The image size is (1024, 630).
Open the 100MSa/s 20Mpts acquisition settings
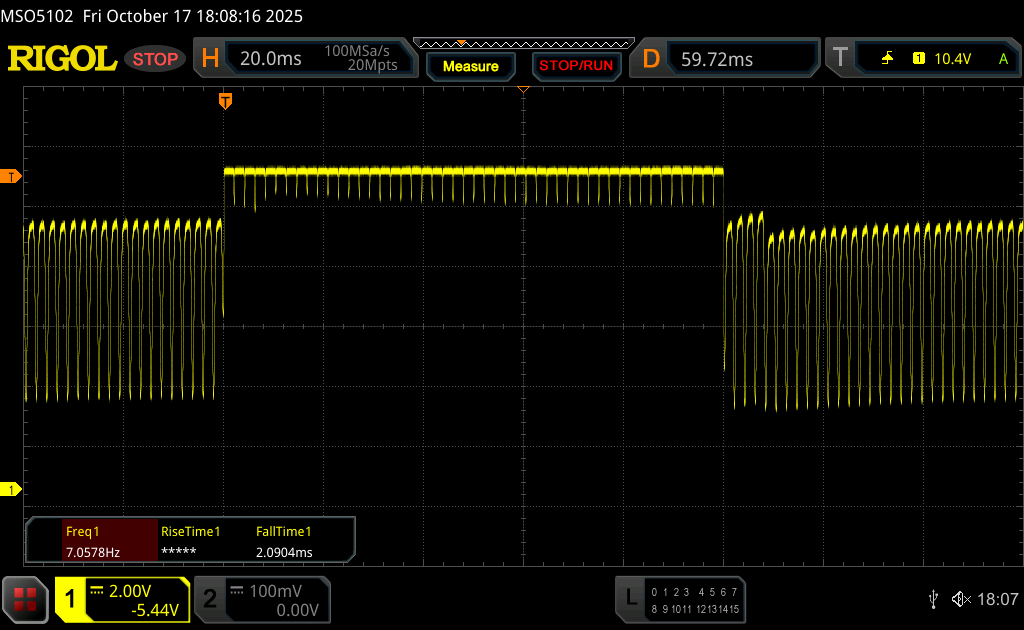361,59
